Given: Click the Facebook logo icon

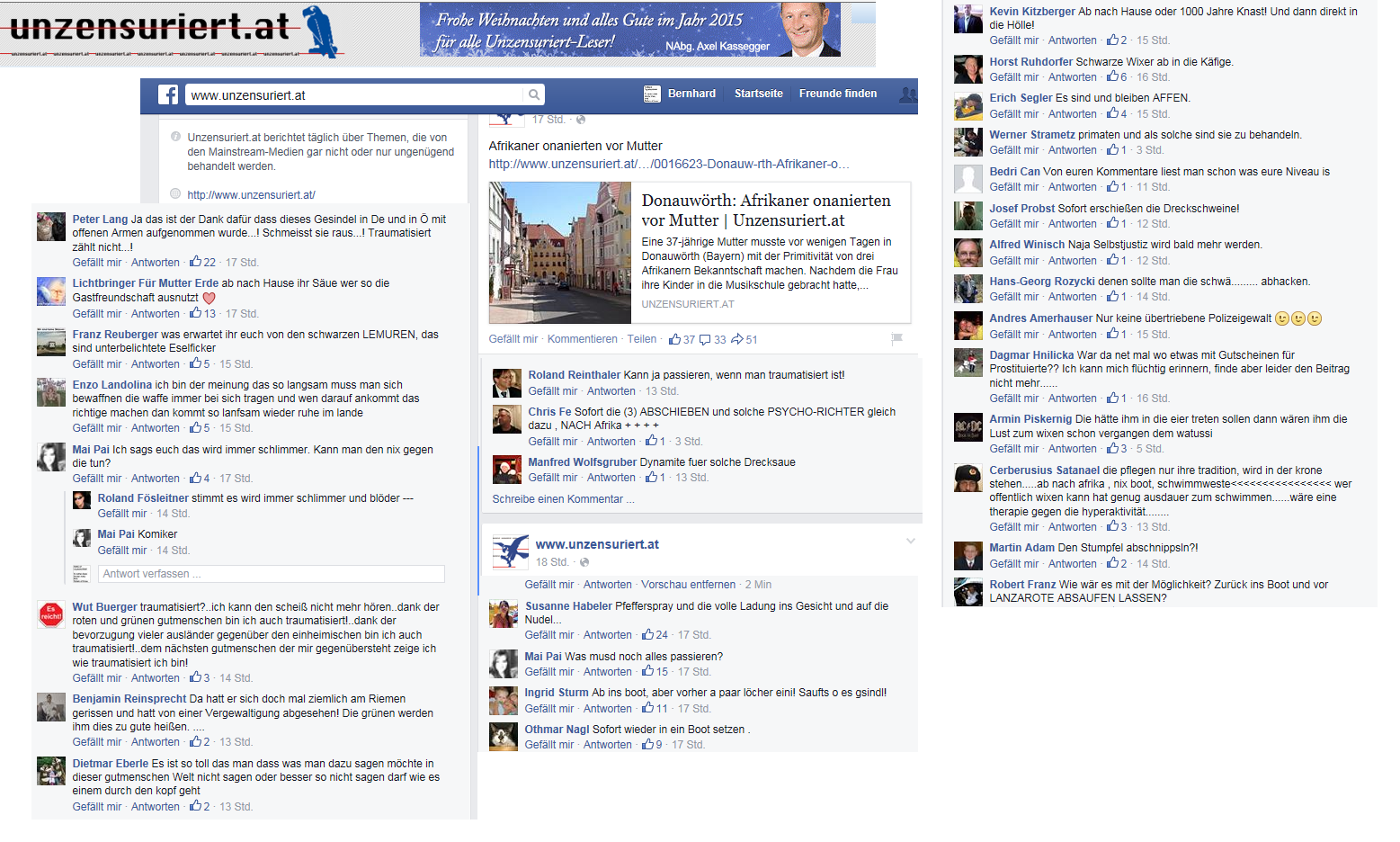Looking at the screenshot, I should [x=168, y=94].
